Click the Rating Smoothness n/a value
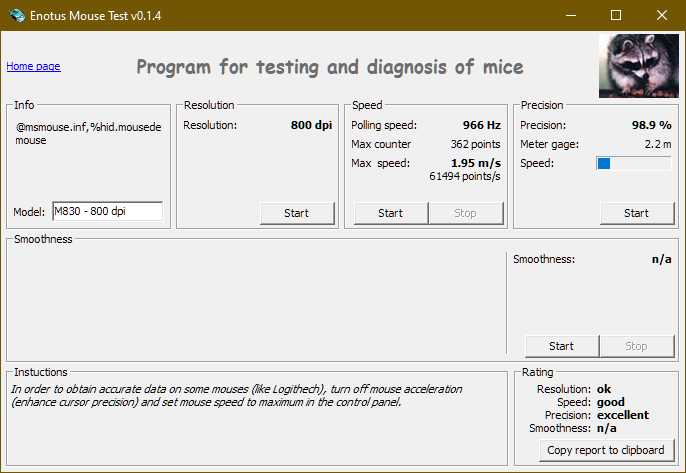 (606, 428)
